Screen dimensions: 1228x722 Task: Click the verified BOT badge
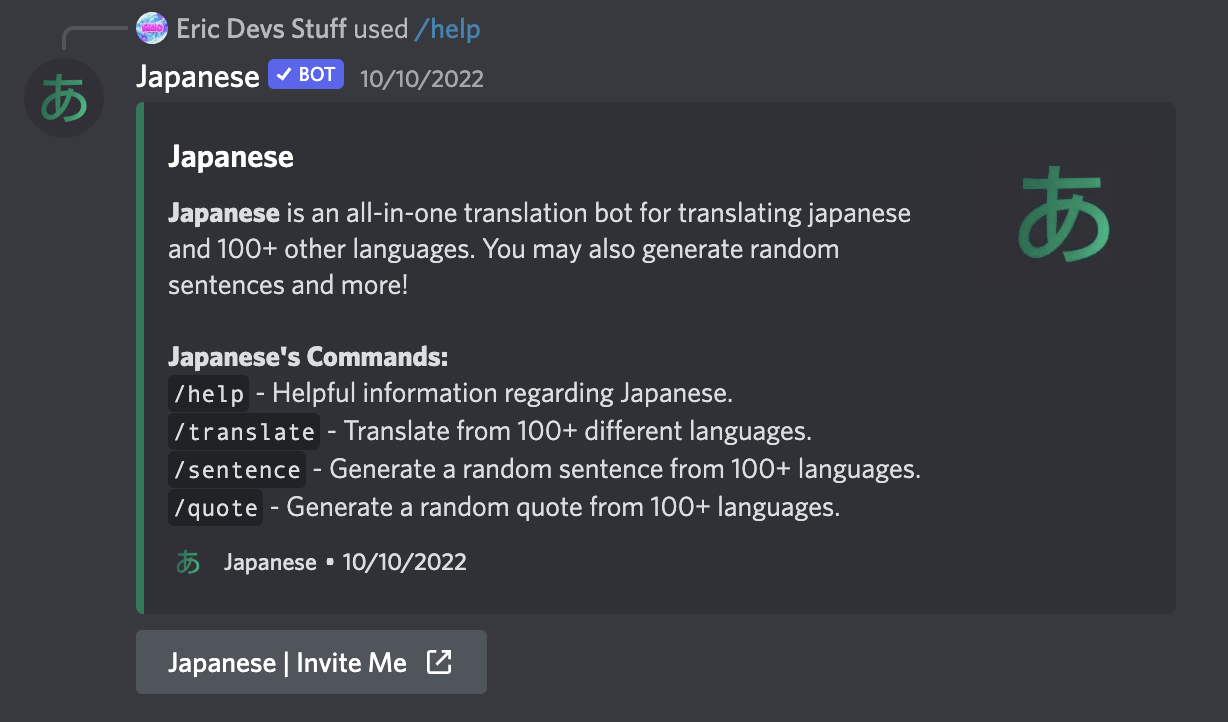(x=305, y=74)
